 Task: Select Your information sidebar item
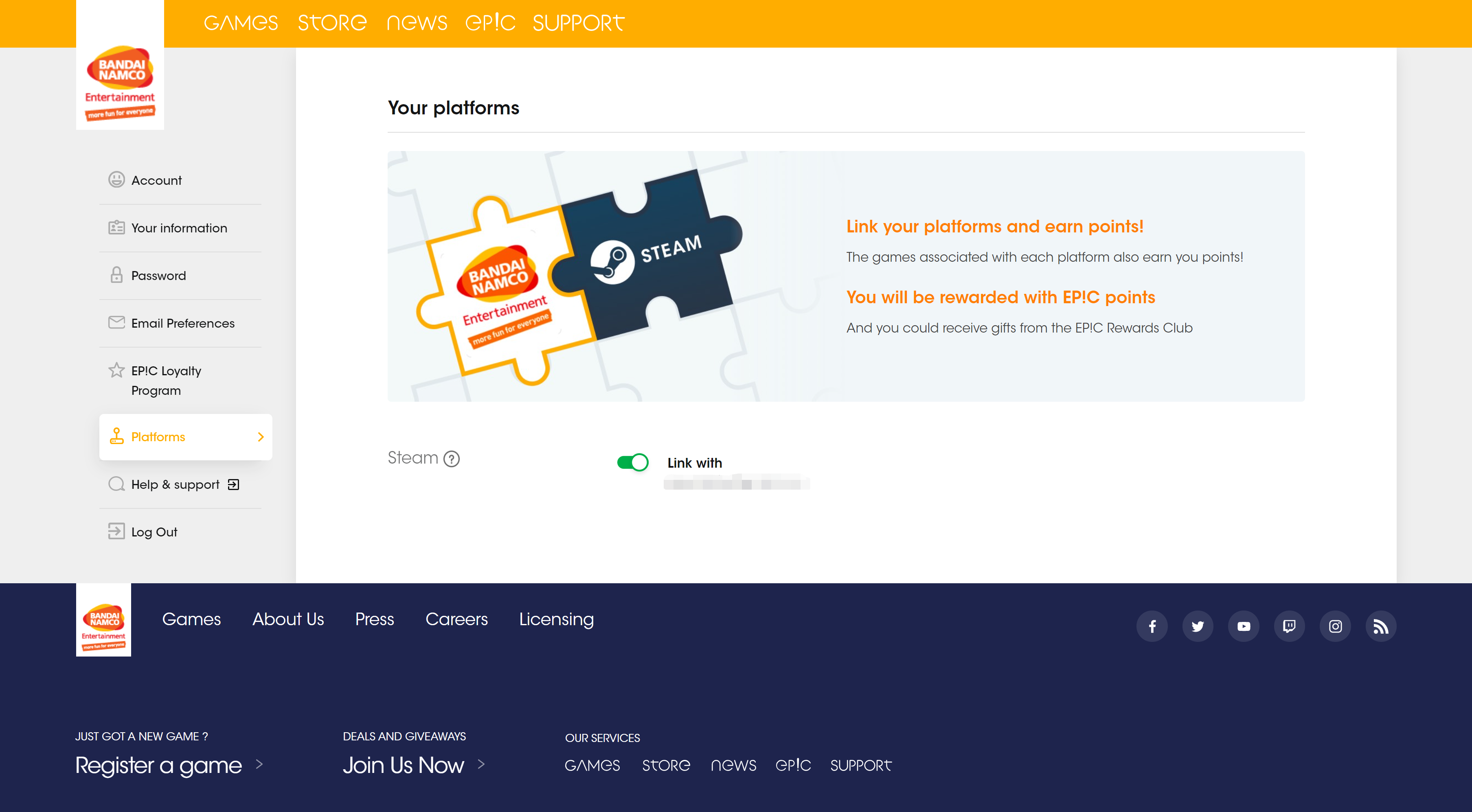point(179,228)
